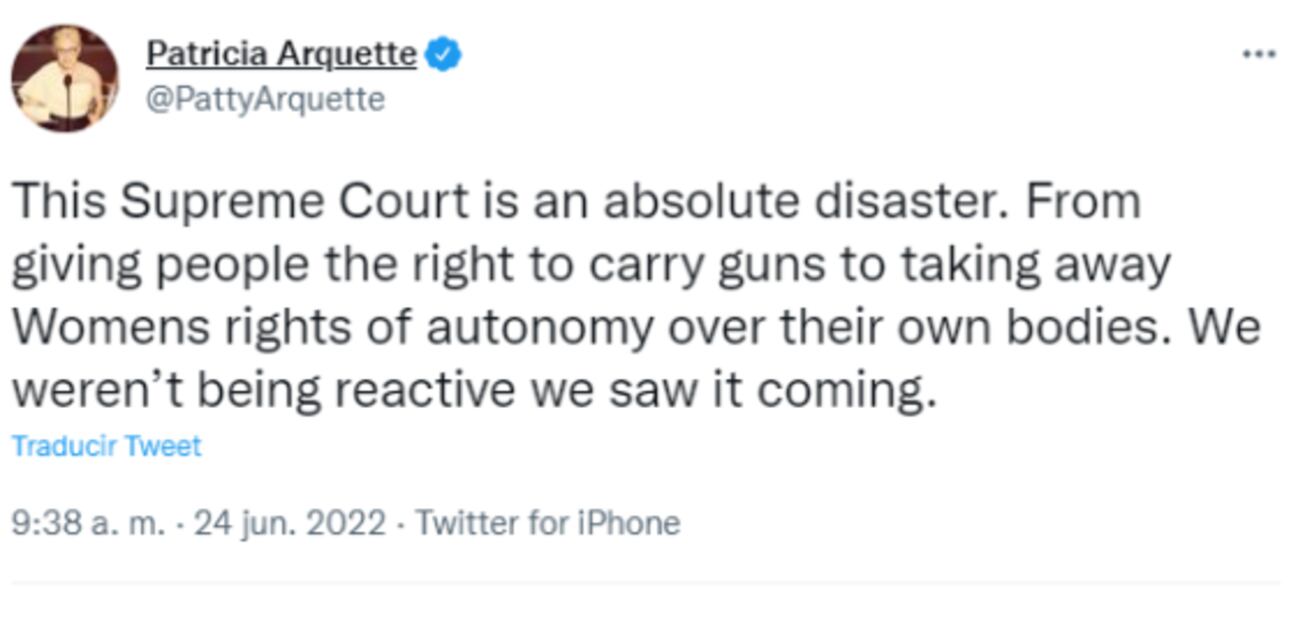Click the Traducir Tweet link
The height and width of the screenshot is (620, 1312).
click(x=106, y=446)
